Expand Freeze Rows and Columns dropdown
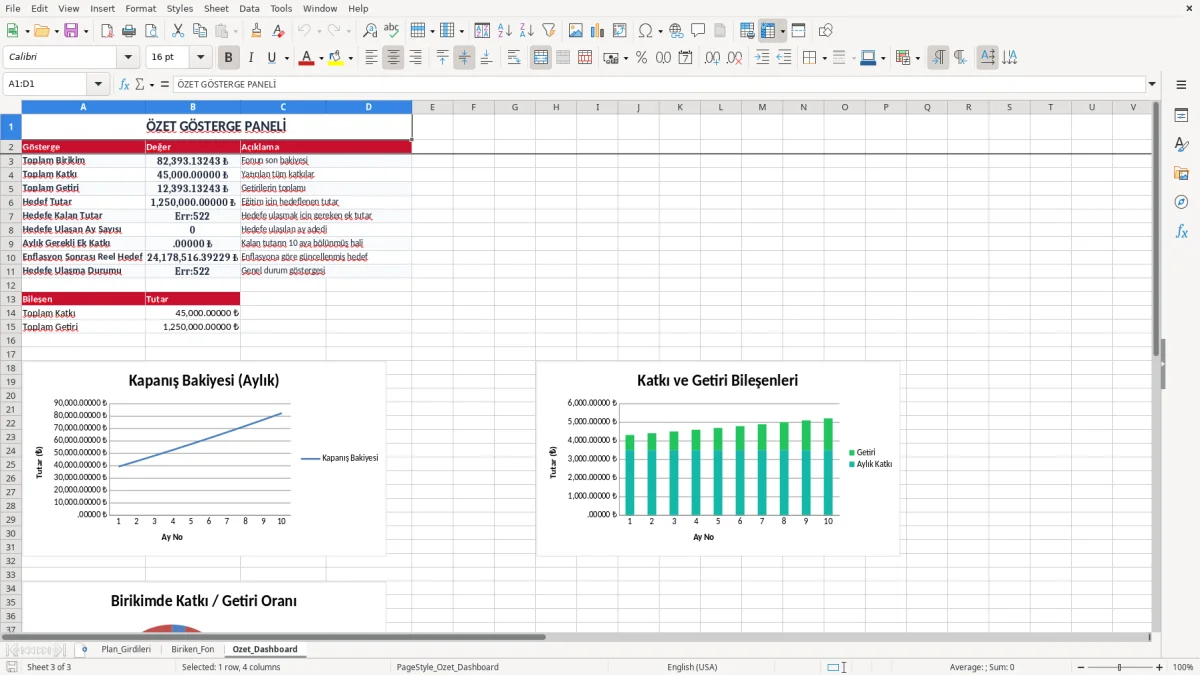 point(783,31)
